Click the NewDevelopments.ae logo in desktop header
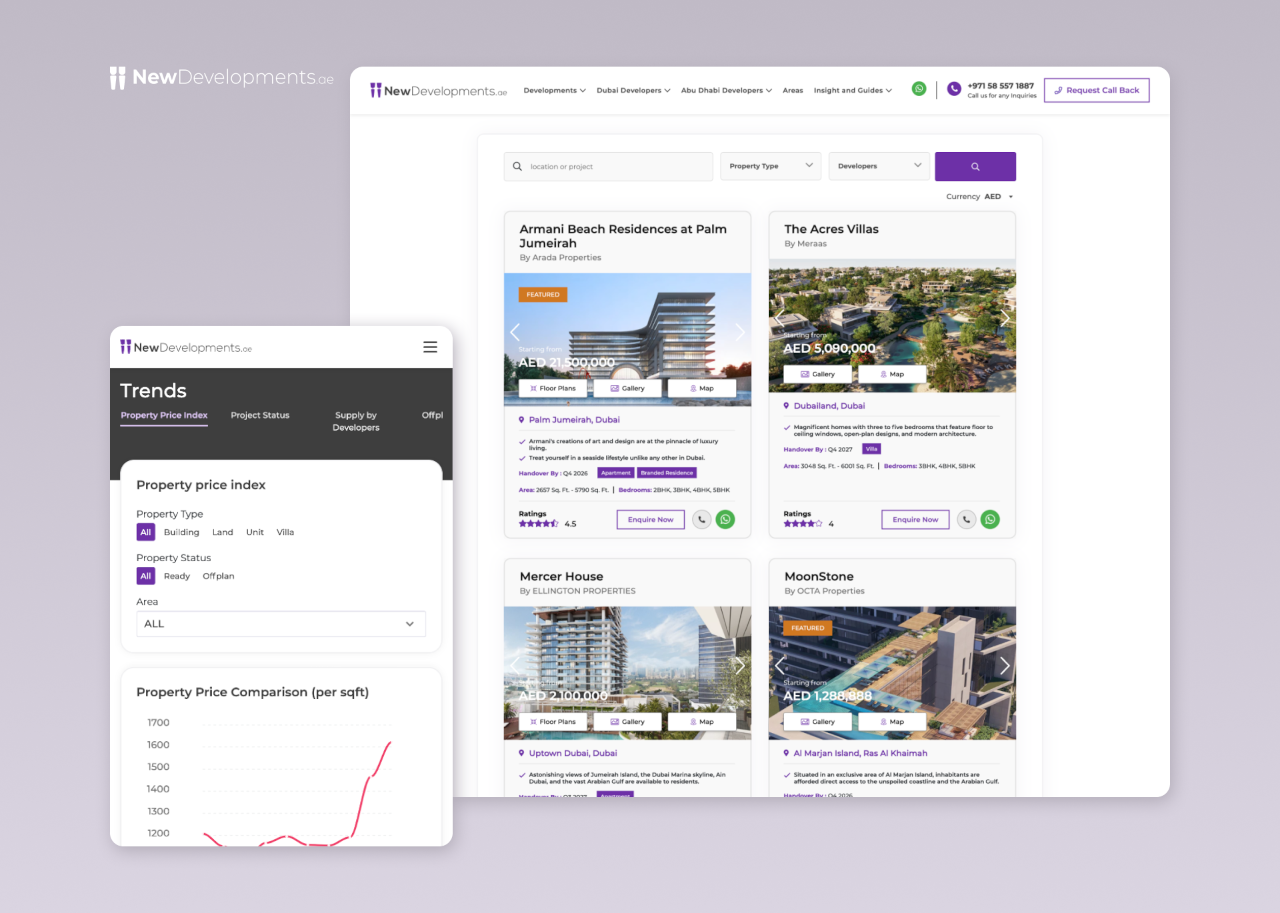1280x913 pixels. tap(438, 90)
